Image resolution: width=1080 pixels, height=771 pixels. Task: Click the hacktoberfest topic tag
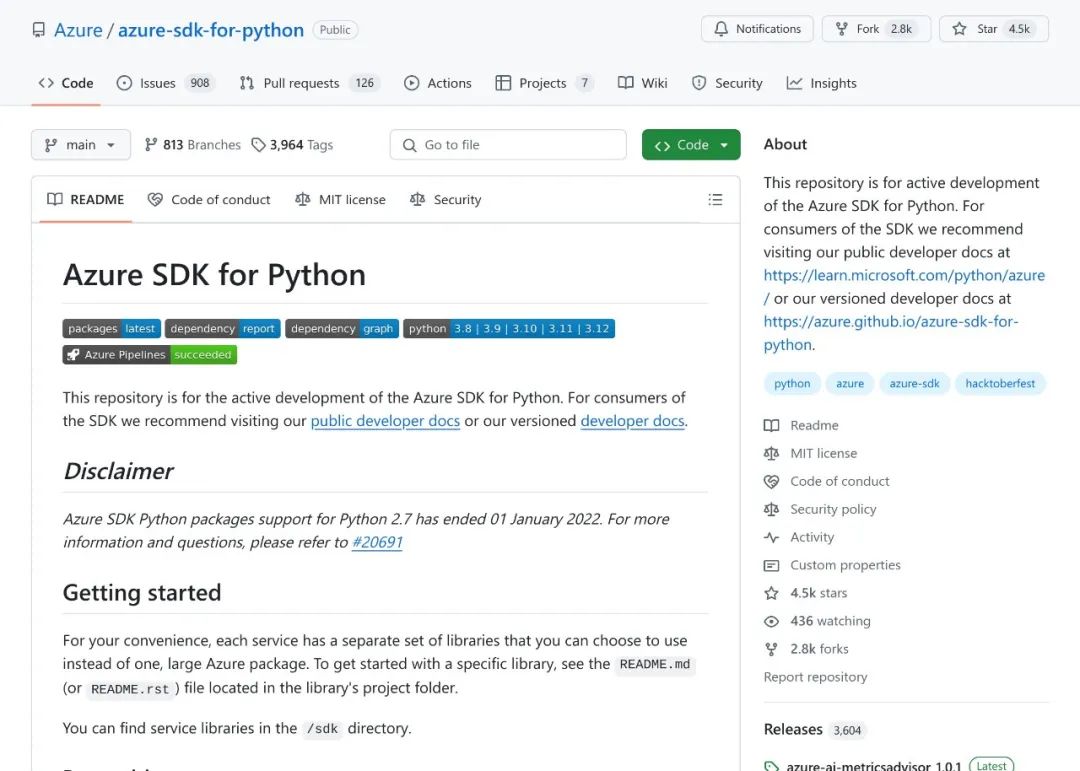1000,383
